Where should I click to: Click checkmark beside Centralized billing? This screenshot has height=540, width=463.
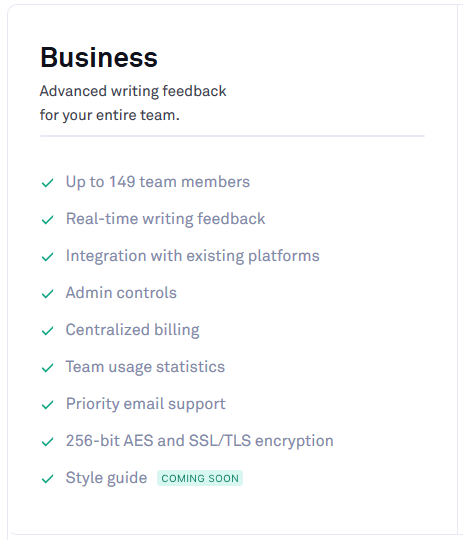coord(48,331)
